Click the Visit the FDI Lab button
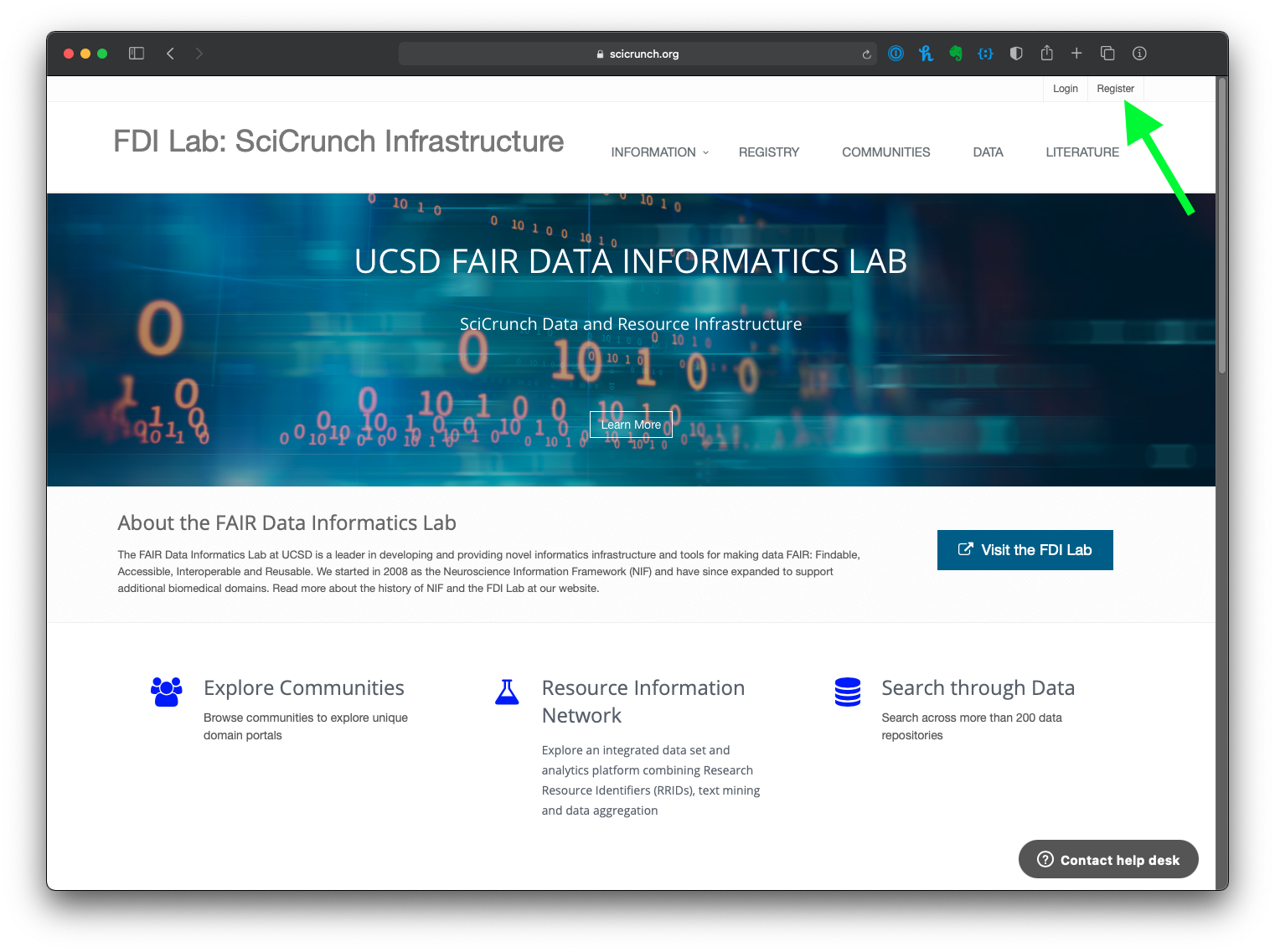1275x952 pixels. (x=1025, y=549)
